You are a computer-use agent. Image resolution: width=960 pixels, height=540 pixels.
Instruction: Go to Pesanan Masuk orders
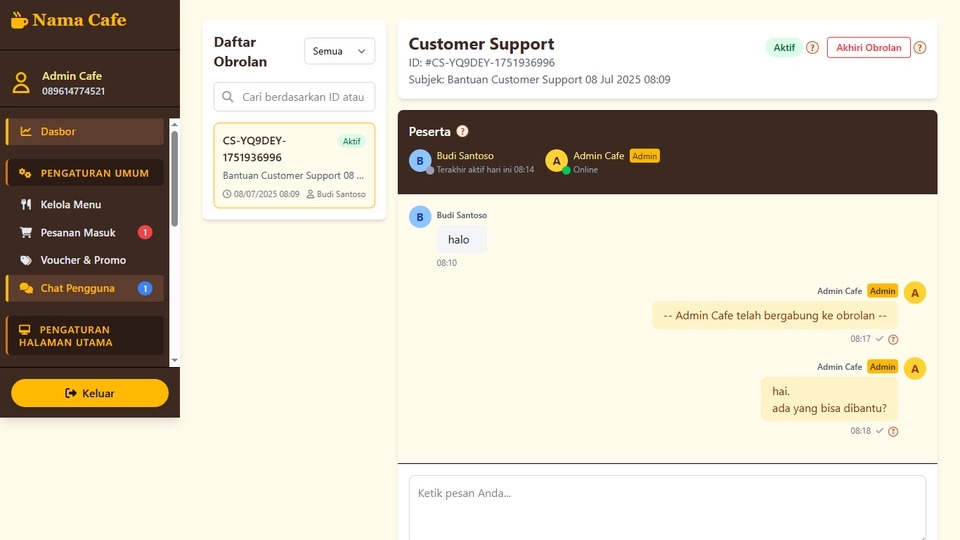click(78, 232)
